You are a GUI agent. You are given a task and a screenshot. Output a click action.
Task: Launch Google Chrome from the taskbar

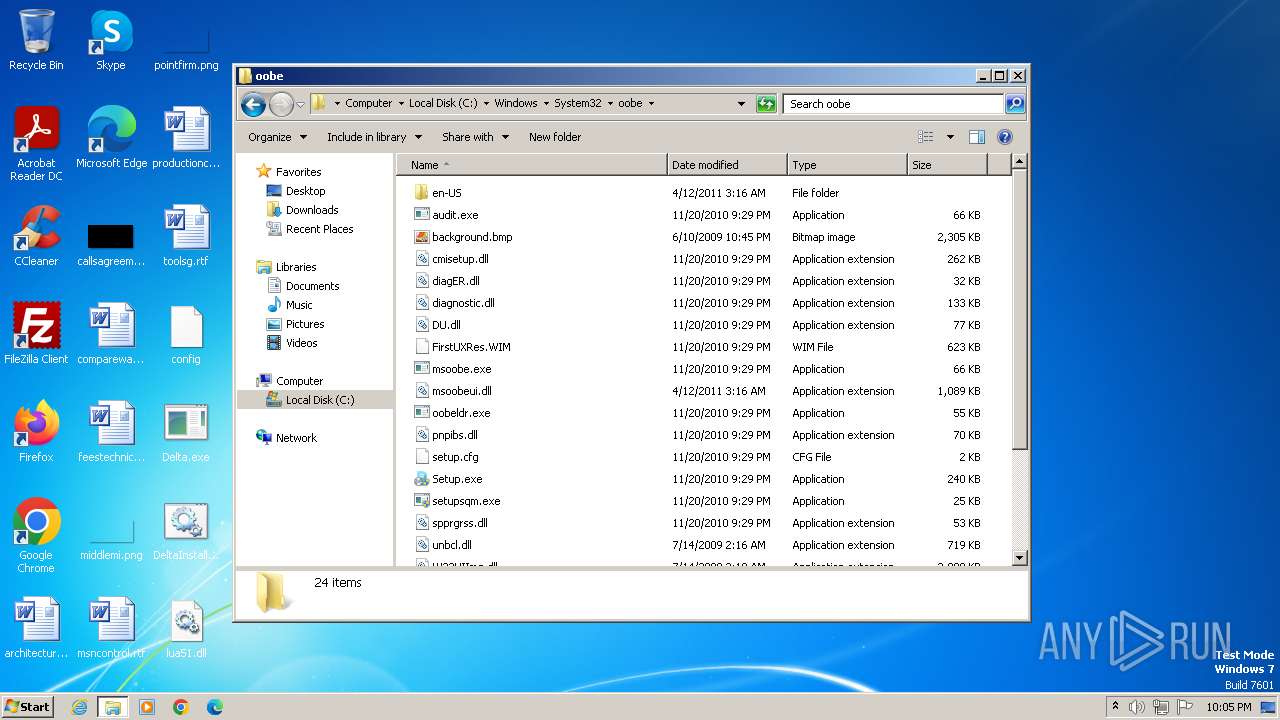click(181, 707)
